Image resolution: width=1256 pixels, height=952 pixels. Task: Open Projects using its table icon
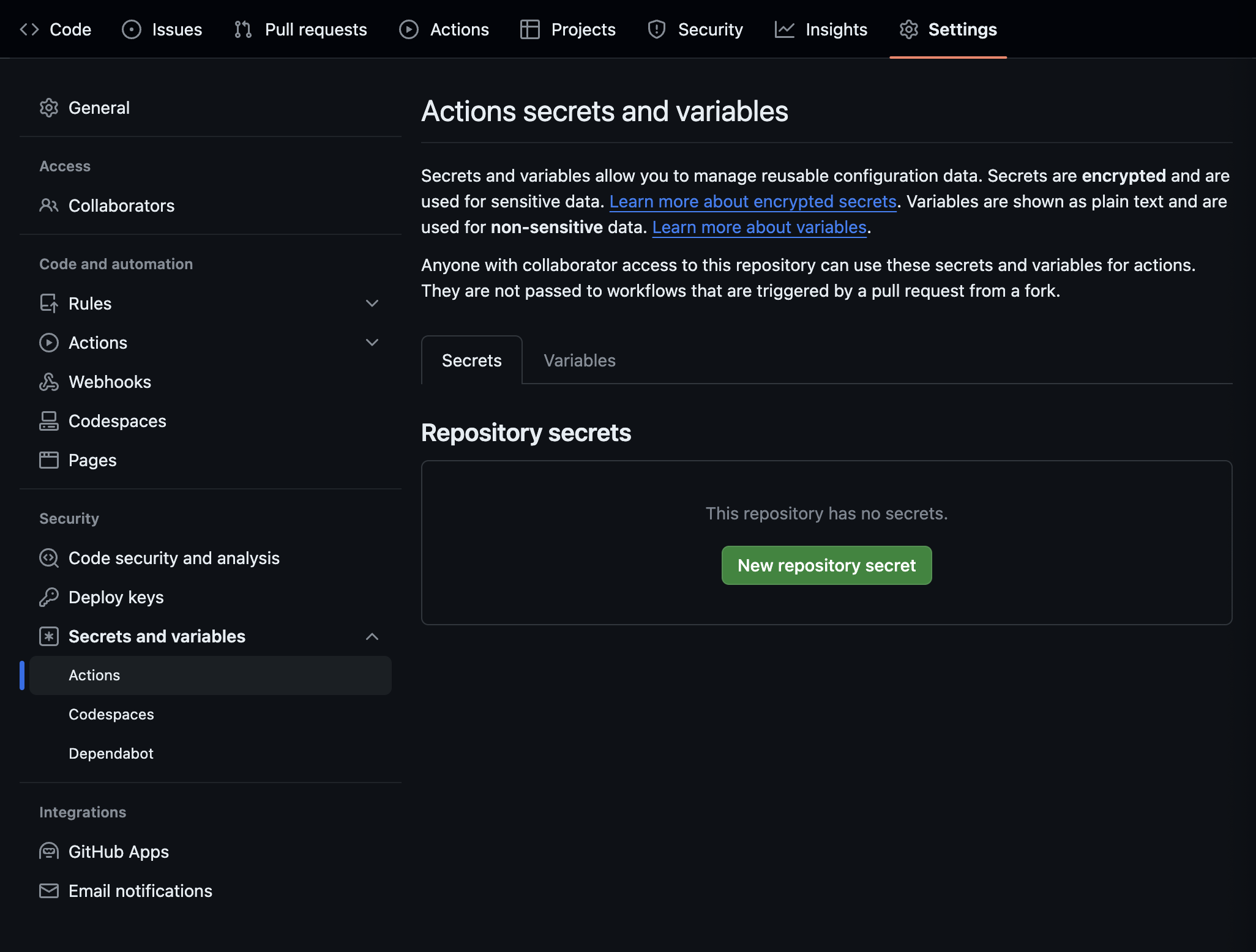click(x=530, y=29)
